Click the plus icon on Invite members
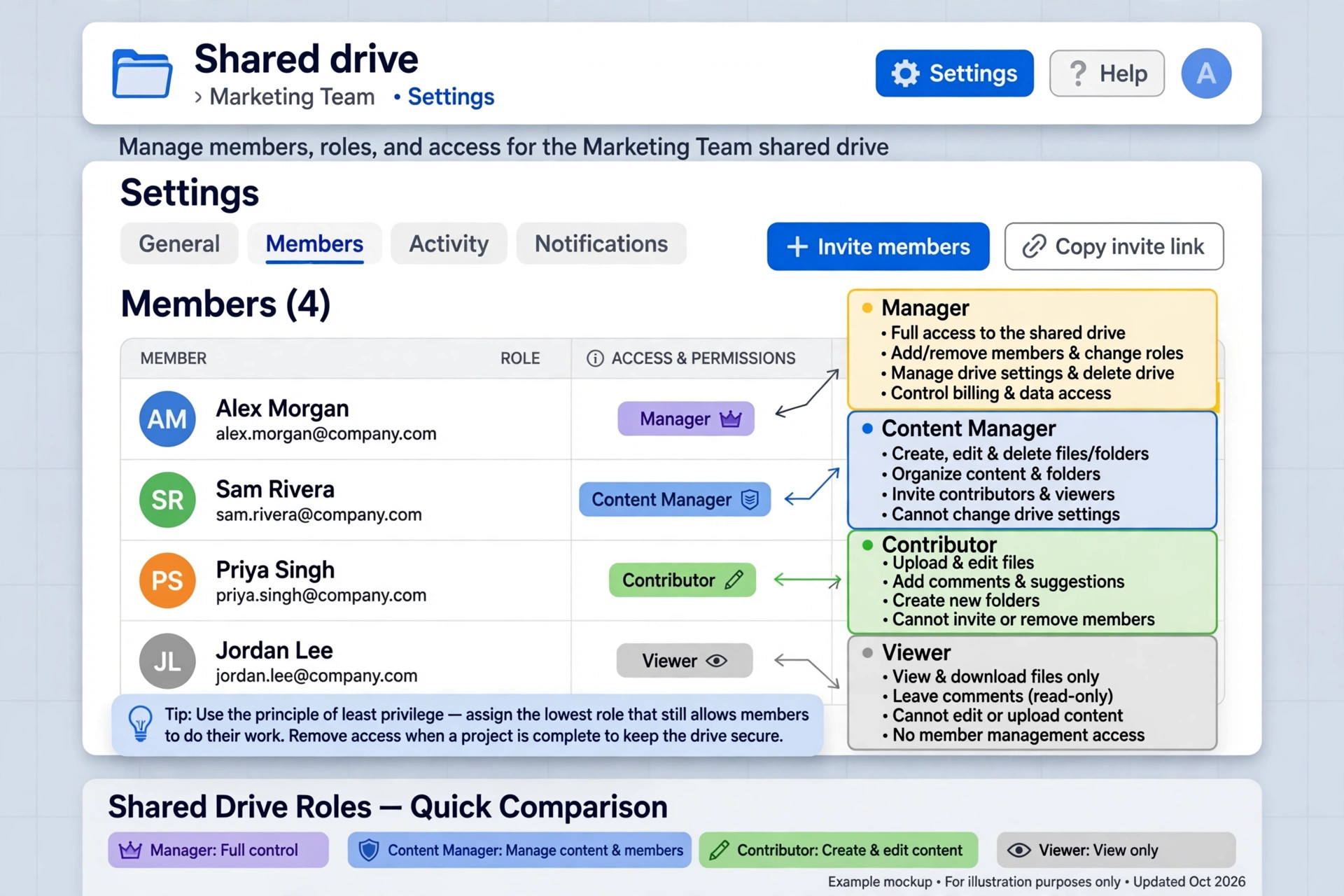 (x=797, y=246)
